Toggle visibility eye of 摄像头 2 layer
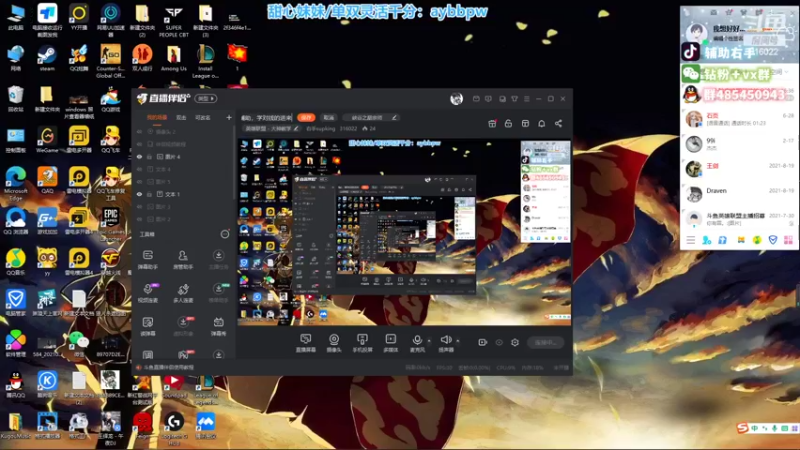The height and width of the screenshot is (450, 800). coord(139,132)
